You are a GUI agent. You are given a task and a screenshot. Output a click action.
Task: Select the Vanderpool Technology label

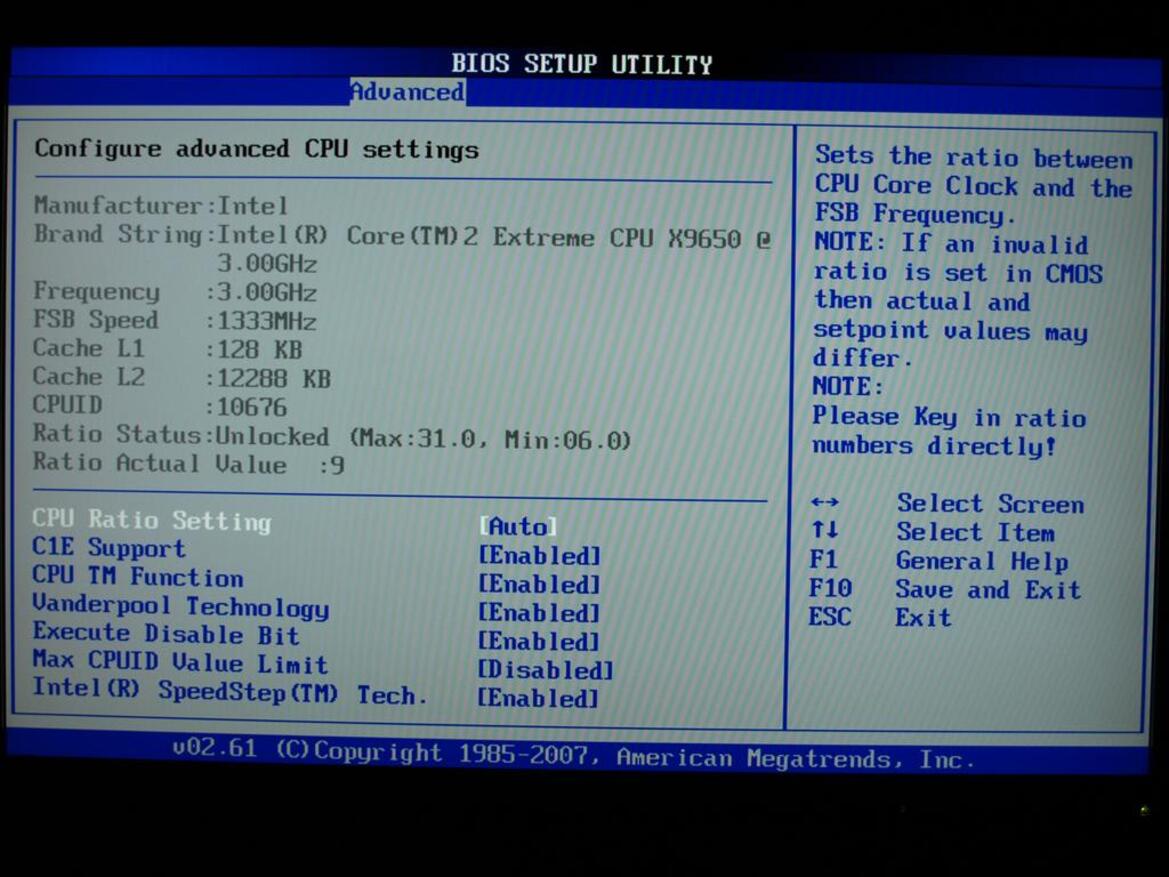[x=180, y=606]
